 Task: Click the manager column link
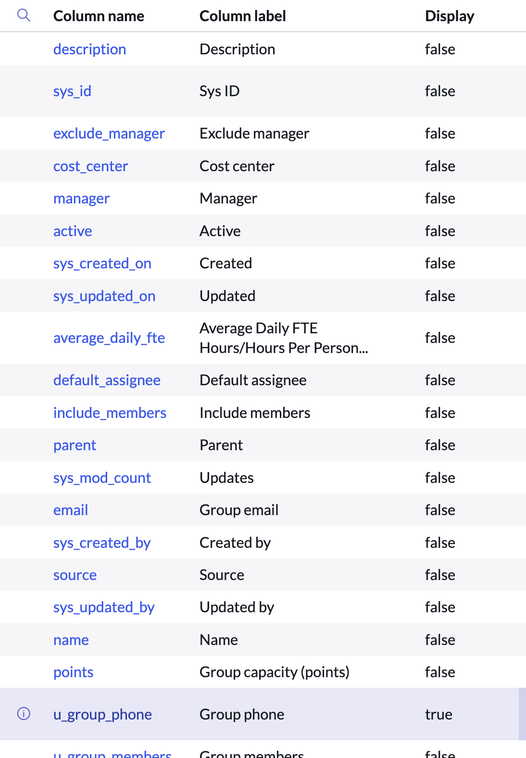click(81, 199)
